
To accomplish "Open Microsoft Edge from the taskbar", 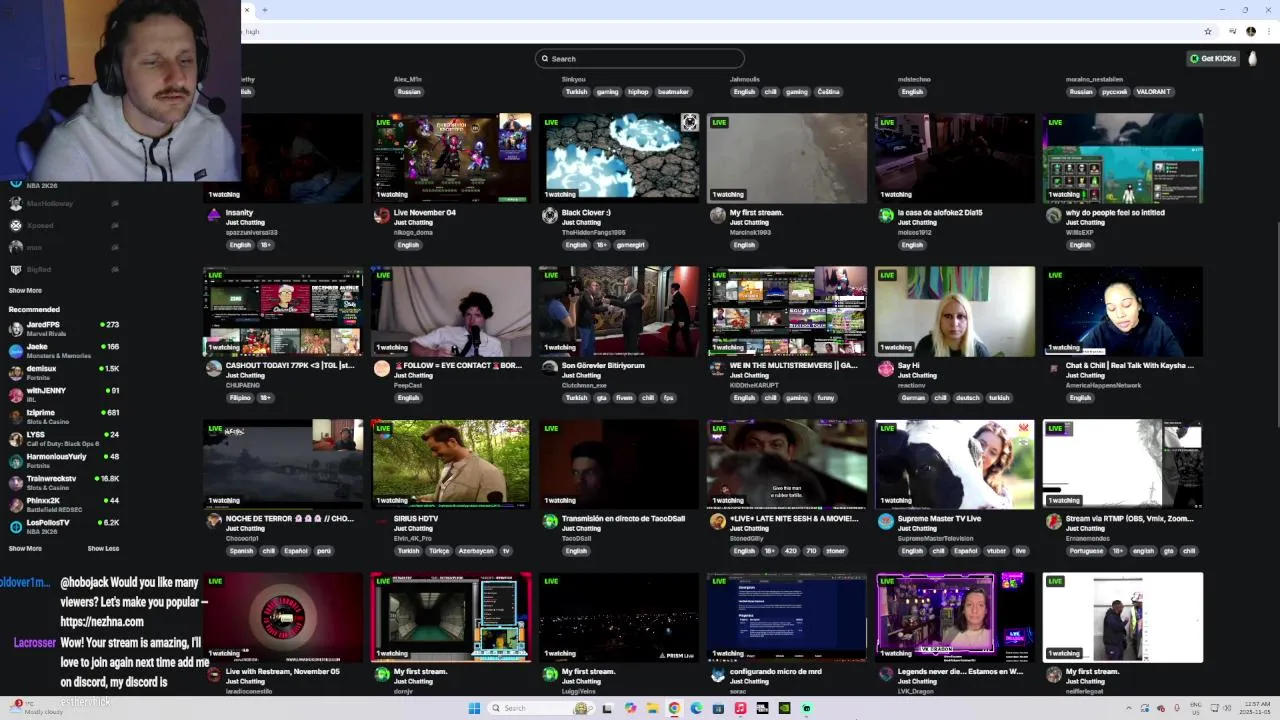I will 696,708.
